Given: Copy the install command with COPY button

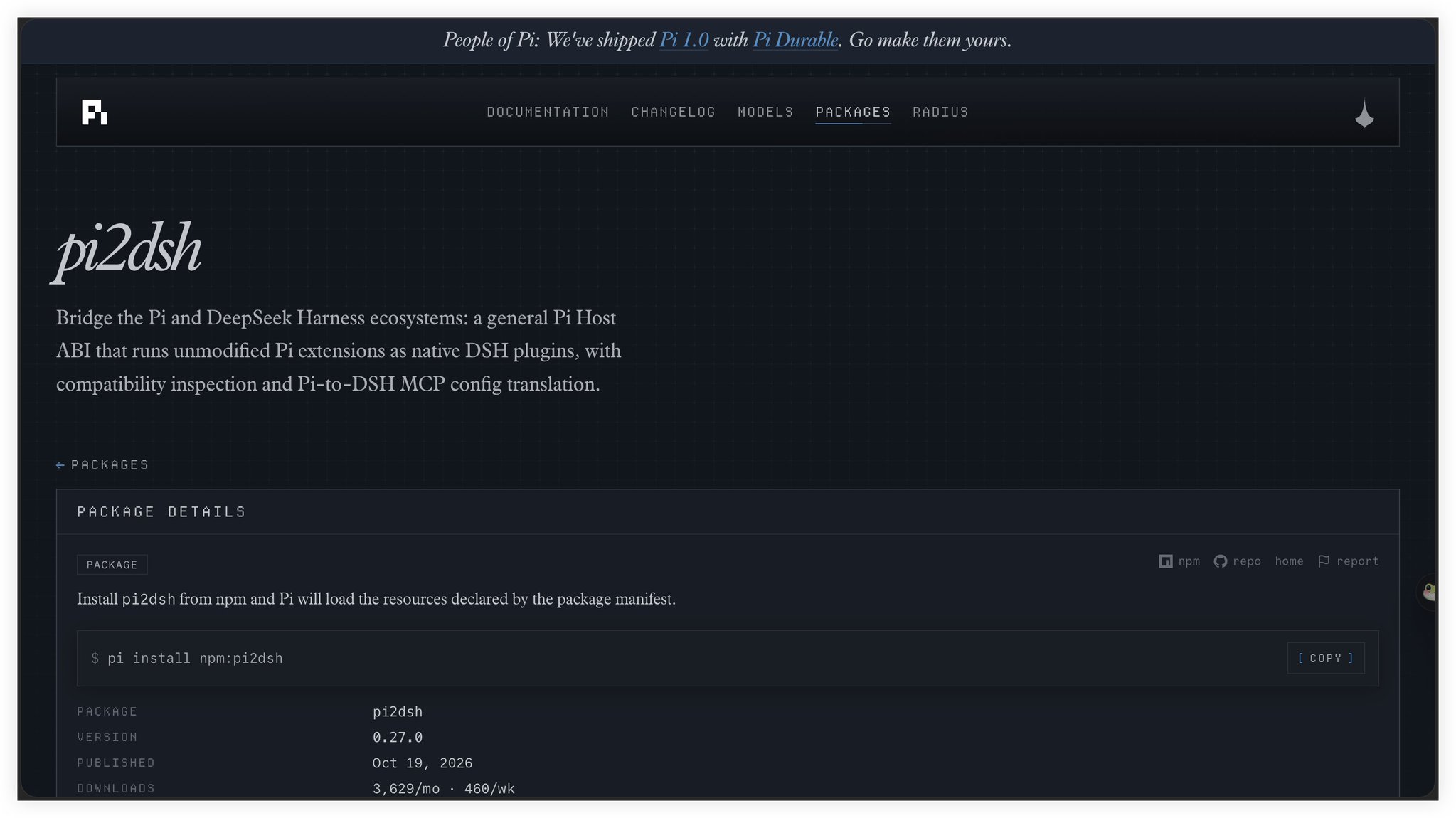Looking at the screenshot, I should (x=1326, y=658).
